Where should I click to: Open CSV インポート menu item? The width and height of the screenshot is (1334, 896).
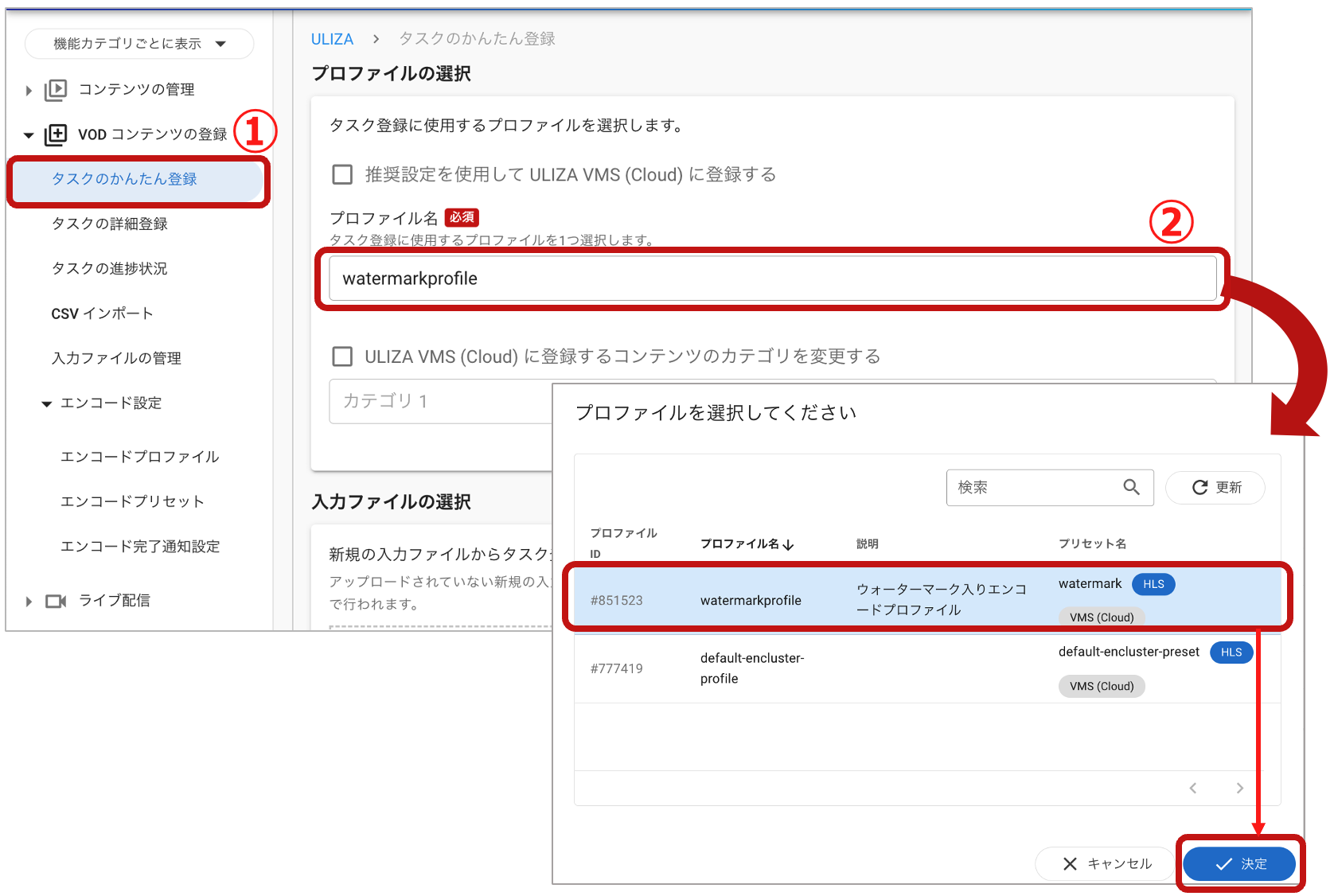pos(102,314)
